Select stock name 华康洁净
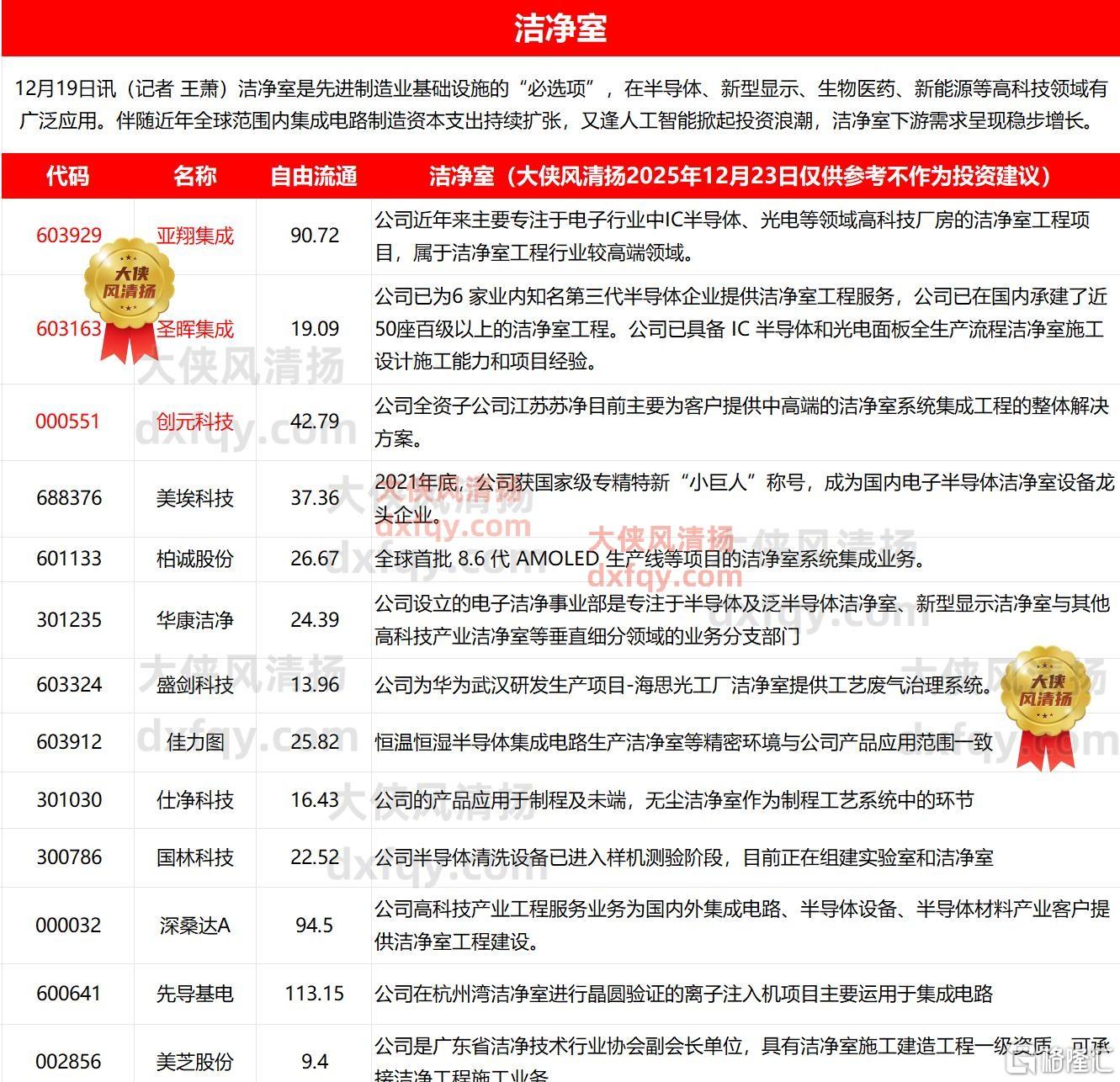This screenshot has width=1120, height=1082. [195, 620]
